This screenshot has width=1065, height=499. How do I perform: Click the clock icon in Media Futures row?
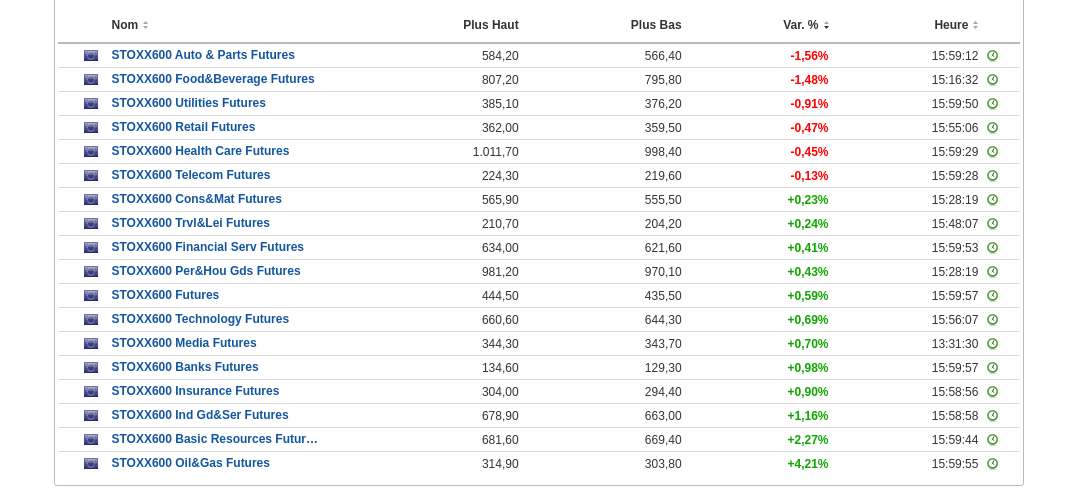pos(992,344)
